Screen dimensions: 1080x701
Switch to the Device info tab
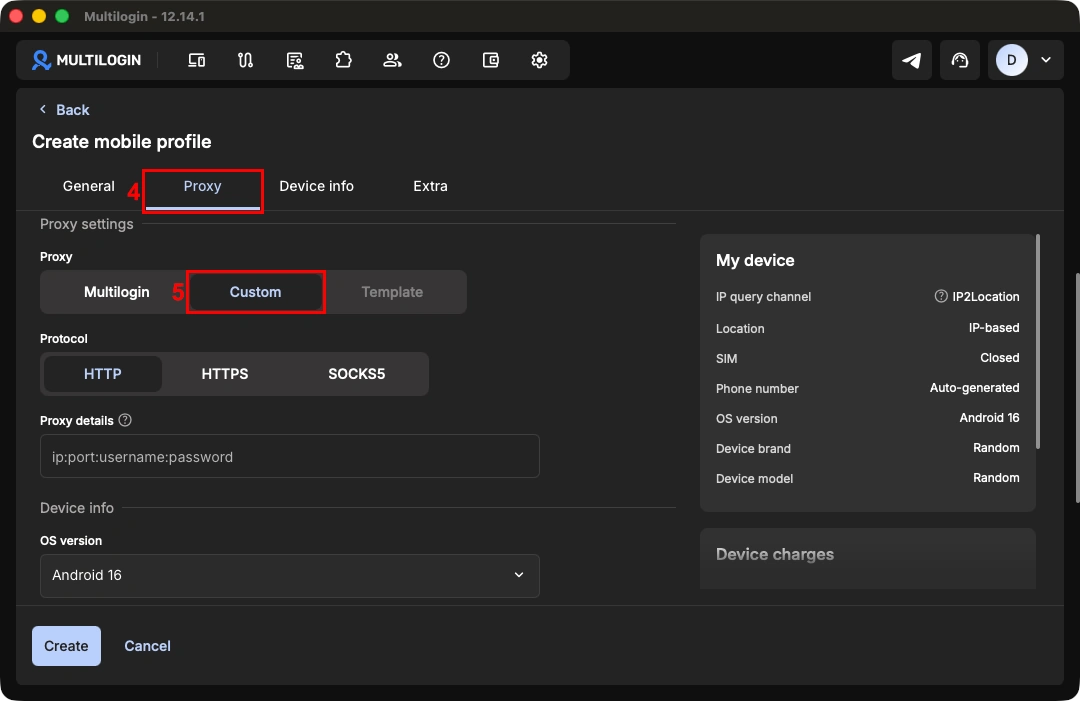pyautogui.click(x=316, y=187)
